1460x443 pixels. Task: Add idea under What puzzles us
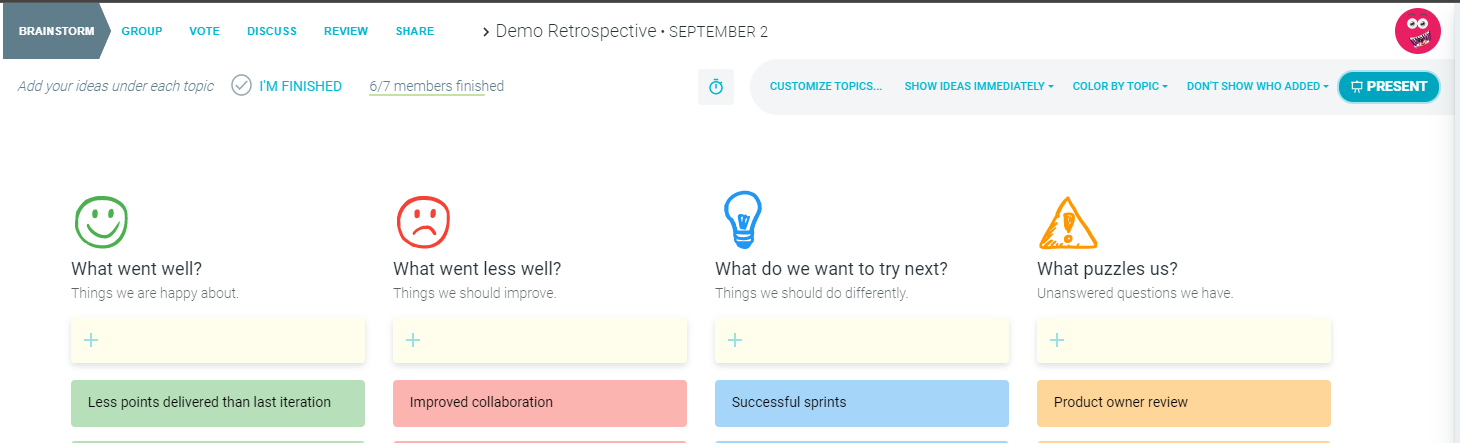[1184, 341]
